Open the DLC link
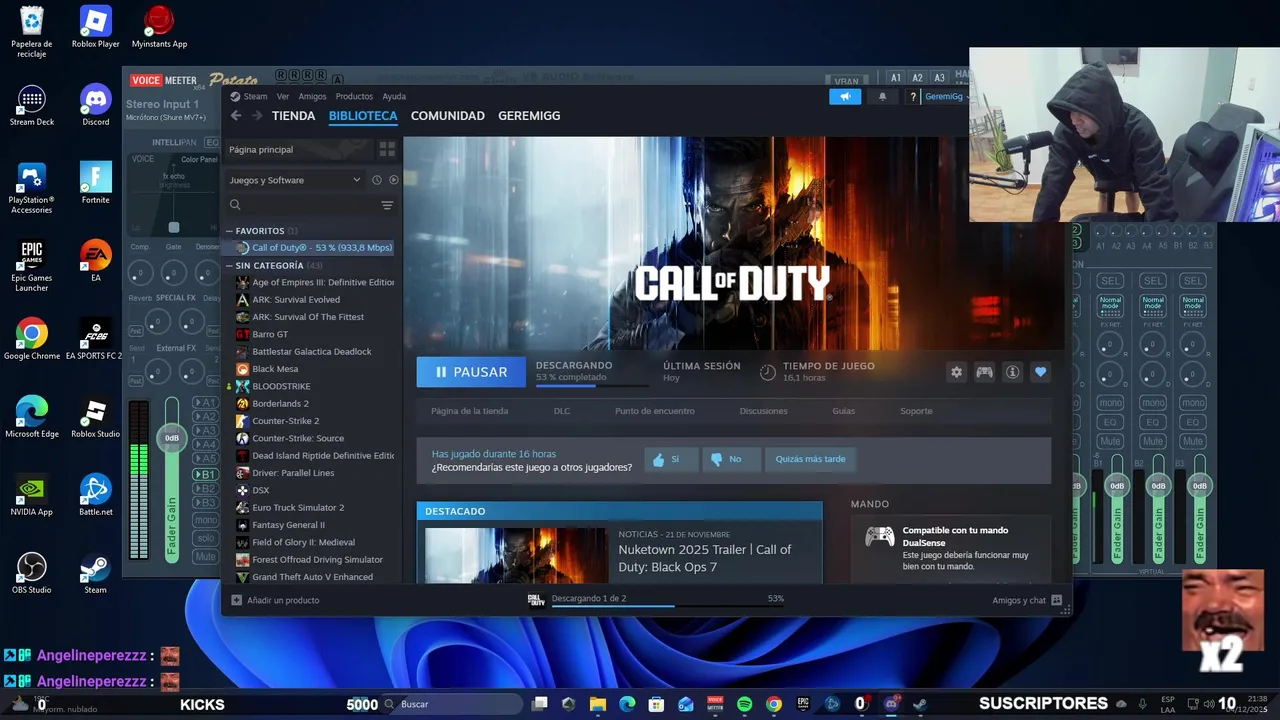This screenshot has width=1280, height=720. point(562,411)
